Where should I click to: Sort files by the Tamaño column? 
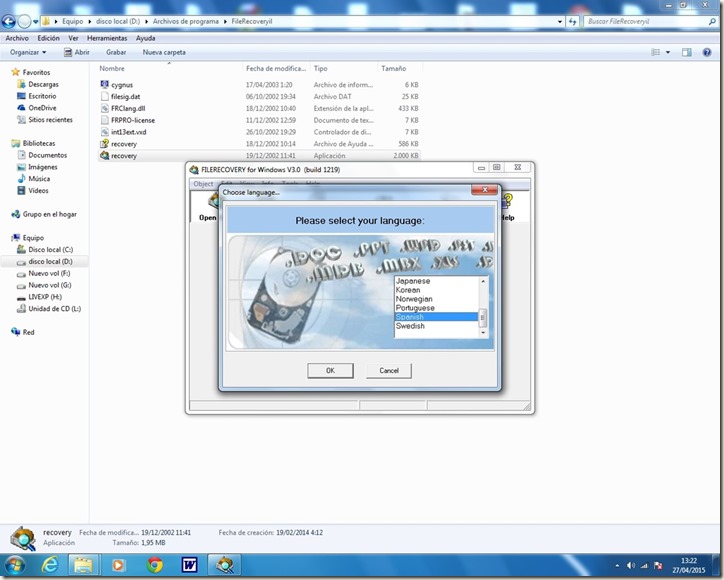[393, 68]
